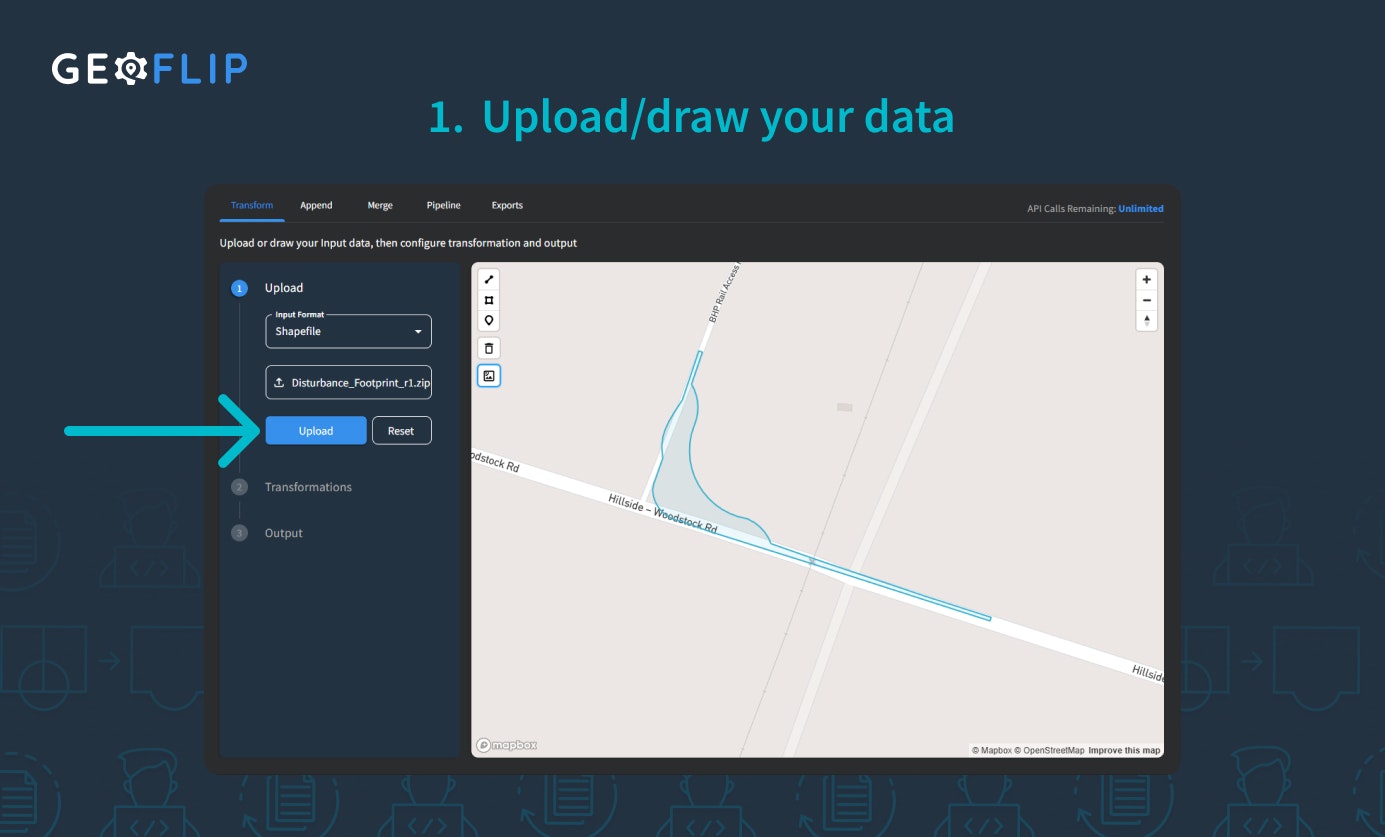Switch to the Transform tab
Screen dimensions: 1385x837
(252, 205)
